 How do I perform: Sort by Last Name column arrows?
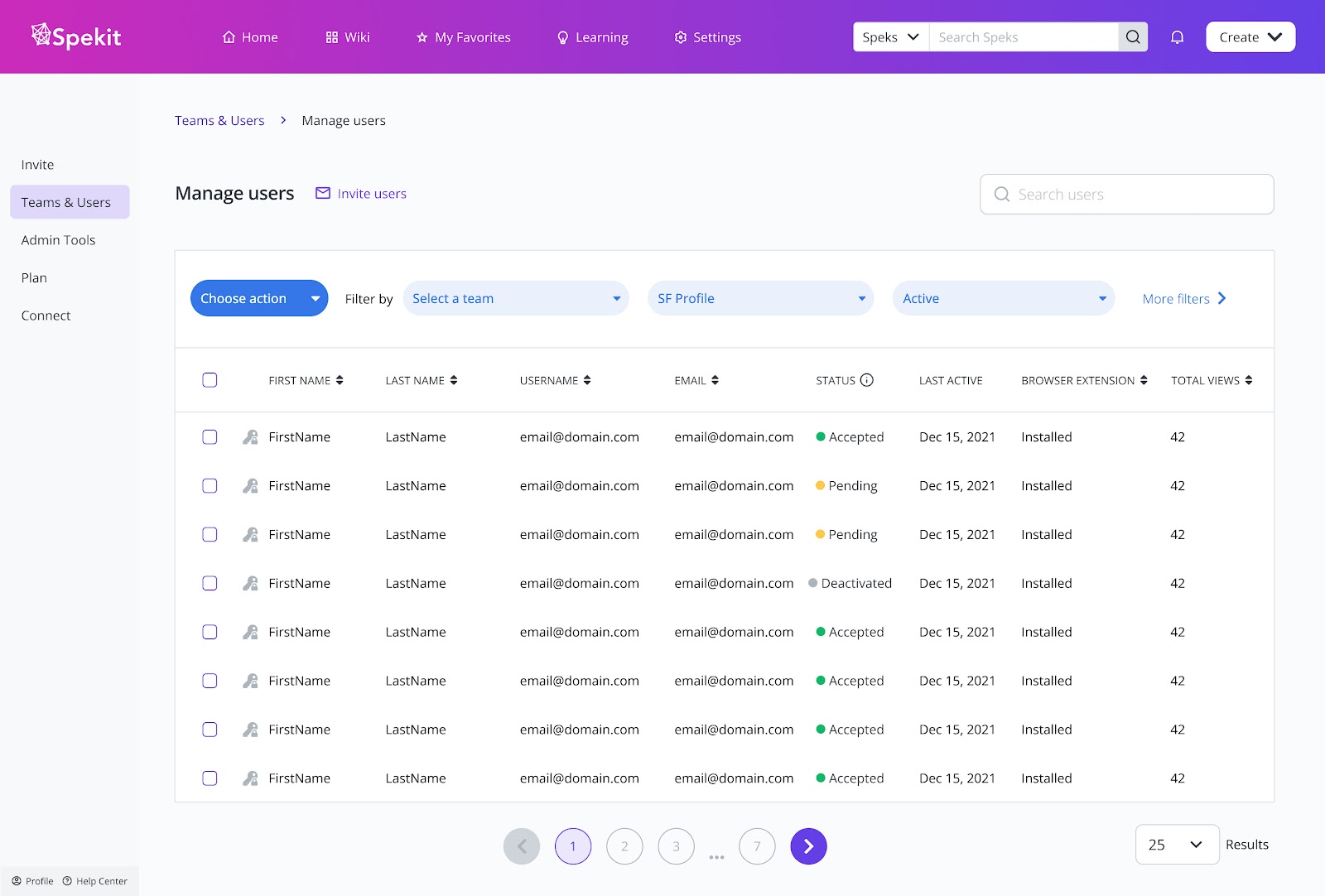(x=454, y=380)
